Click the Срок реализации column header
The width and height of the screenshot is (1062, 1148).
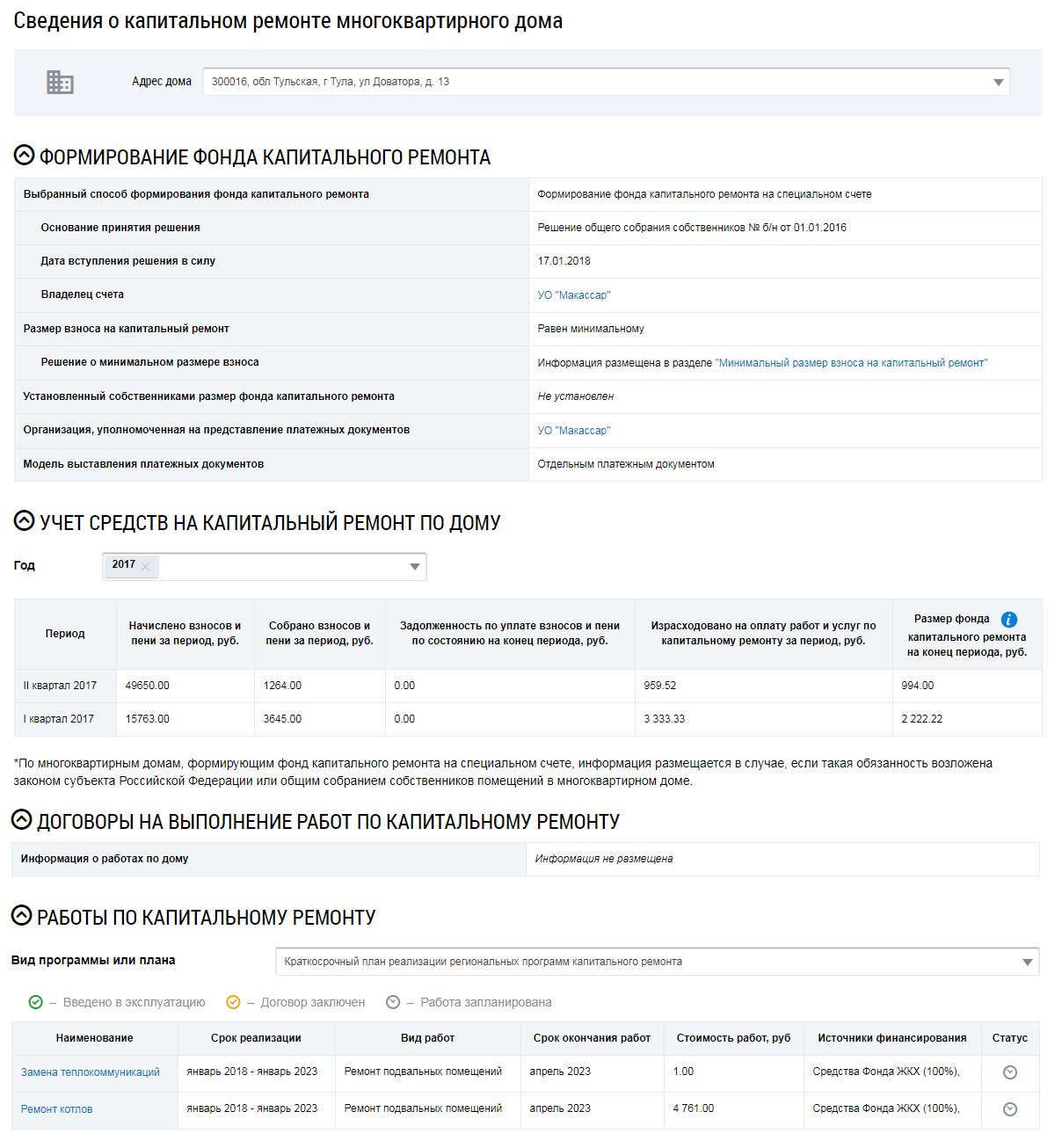(256, 1038)
